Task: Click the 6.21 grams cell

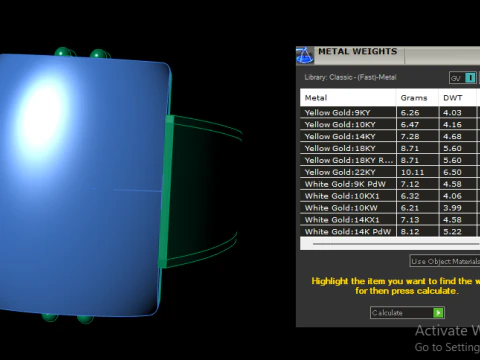Action: click(x=417, y=208)
